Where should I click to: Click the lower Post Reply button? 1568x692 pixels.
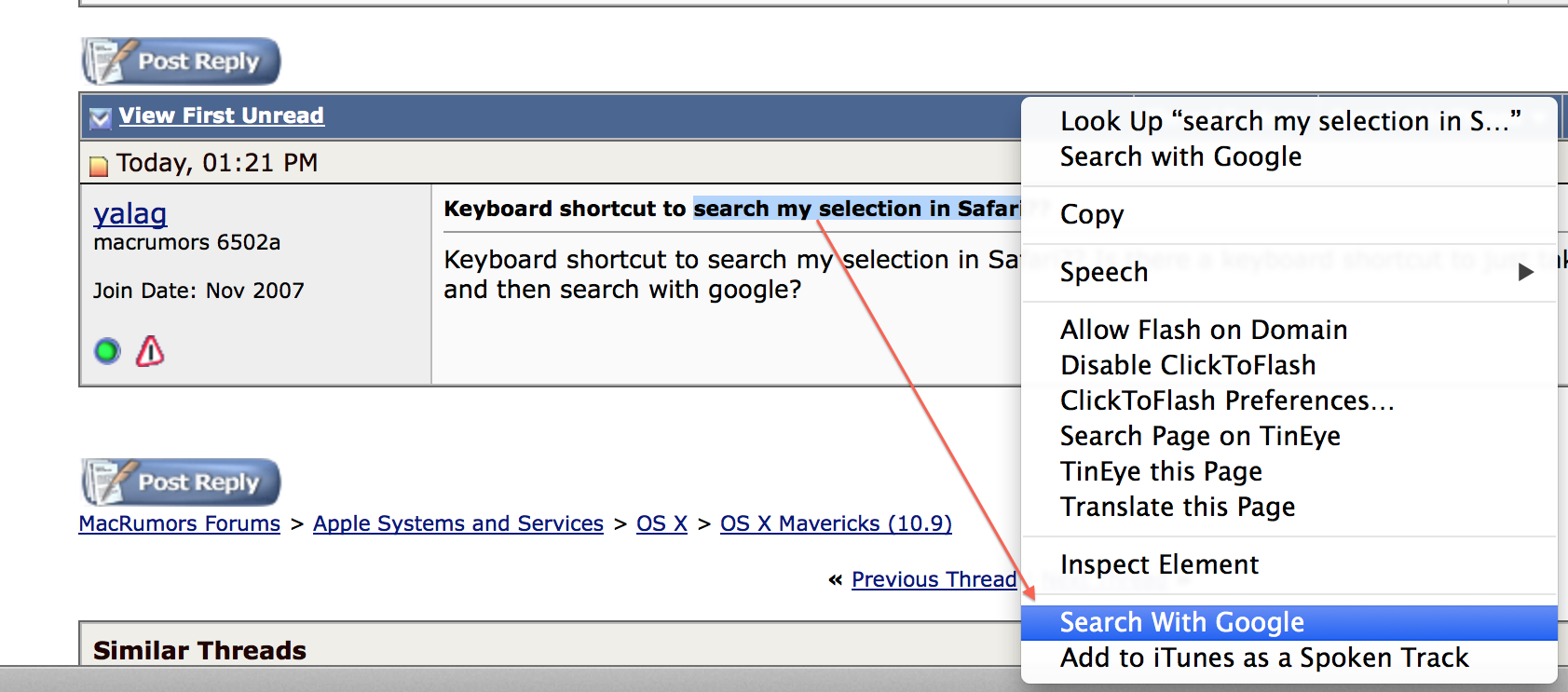[181, 482]
